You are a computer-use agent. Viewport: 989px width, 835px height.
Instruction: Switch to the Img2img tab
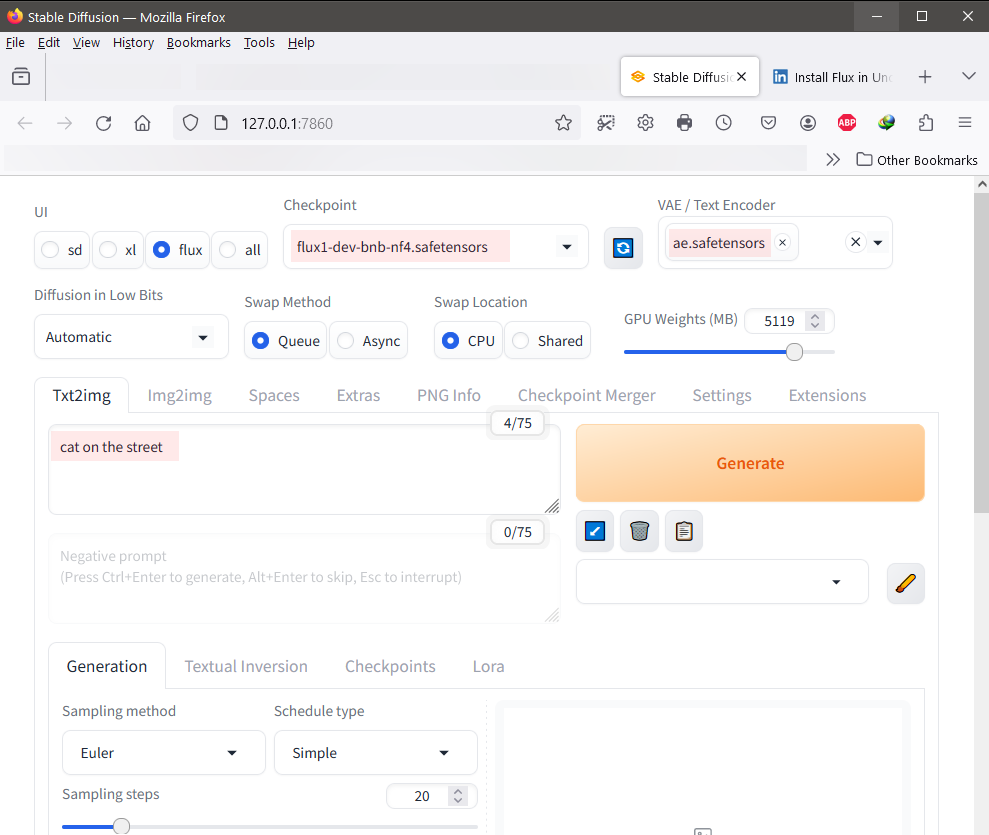pos(180,395)
